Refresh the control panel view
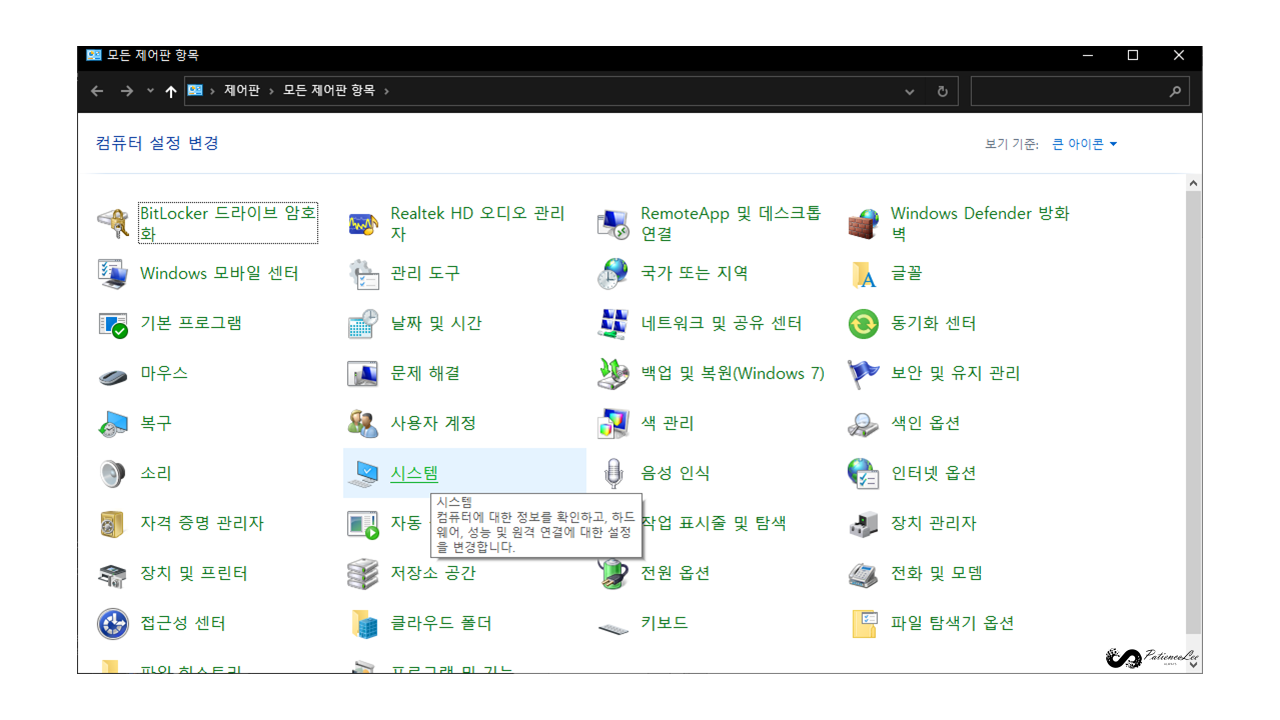 tap(942, 91)
